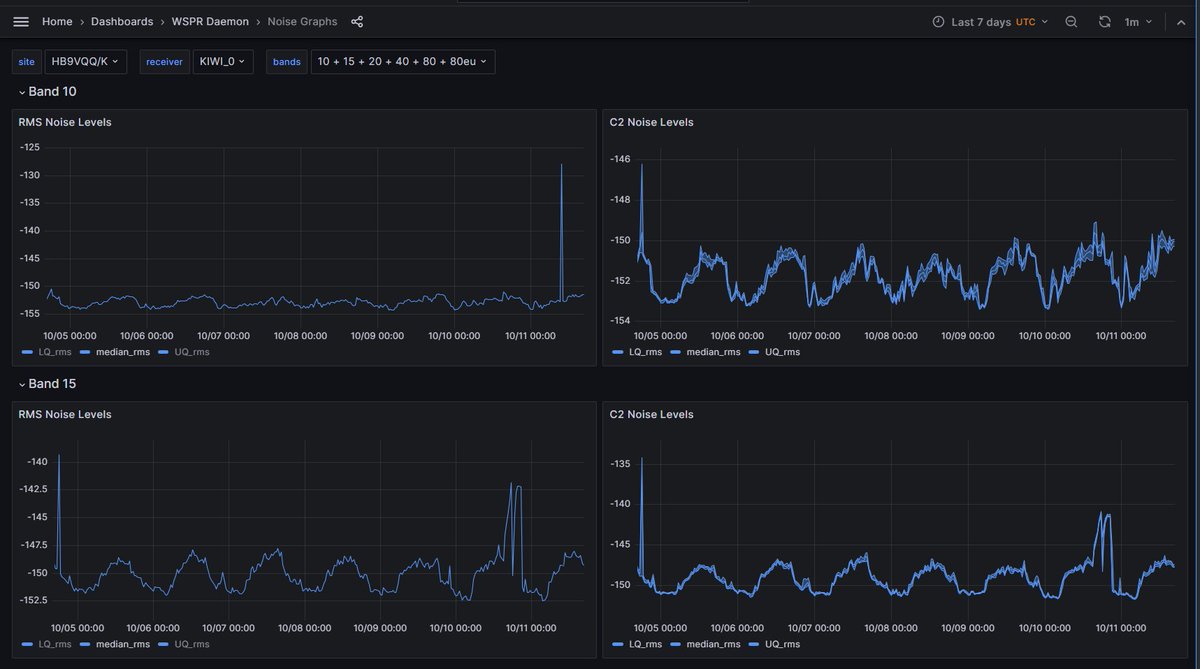
Task: Open Dashboards from the breadcrumb
Action: pos(122,21)
